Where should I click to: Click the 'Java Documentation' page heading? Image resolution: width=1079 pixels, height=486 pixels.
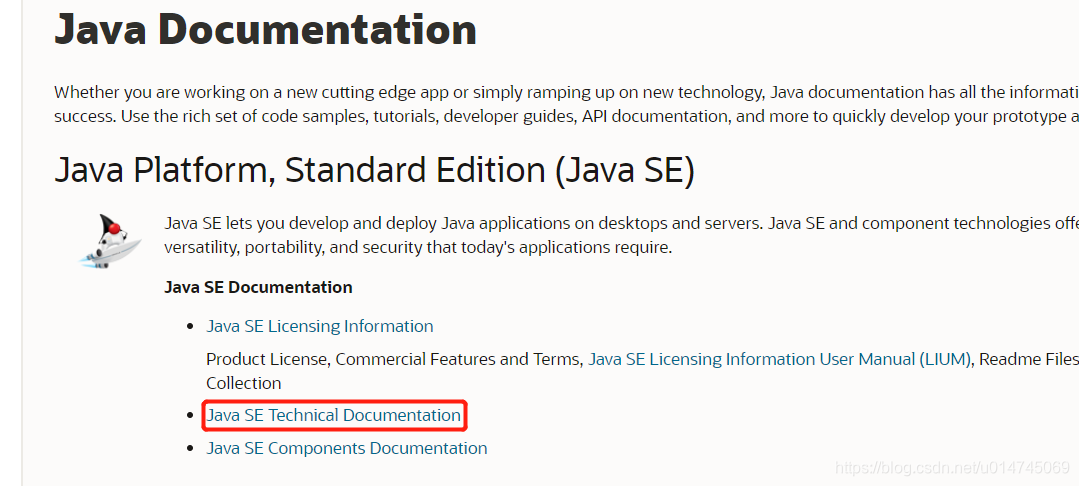(x=266, y=29)
